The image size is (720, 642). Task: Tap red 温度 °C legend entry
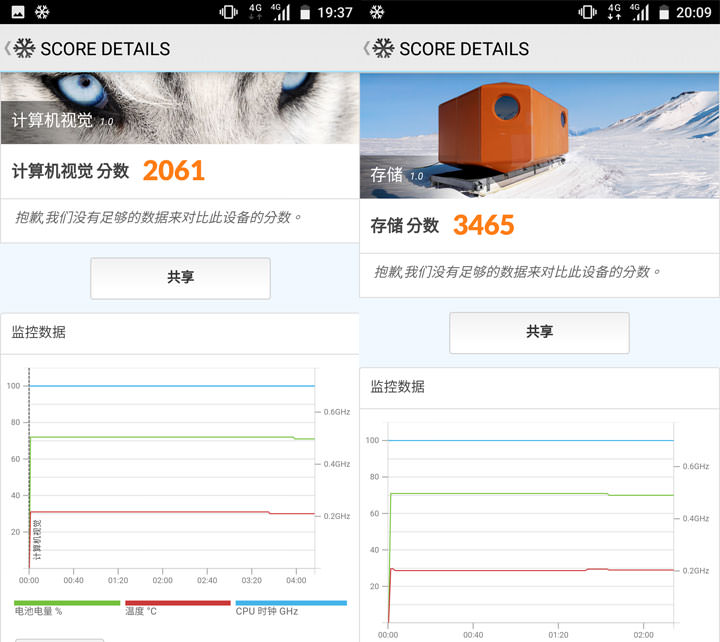pyautogui.click(x=178, y=608)
